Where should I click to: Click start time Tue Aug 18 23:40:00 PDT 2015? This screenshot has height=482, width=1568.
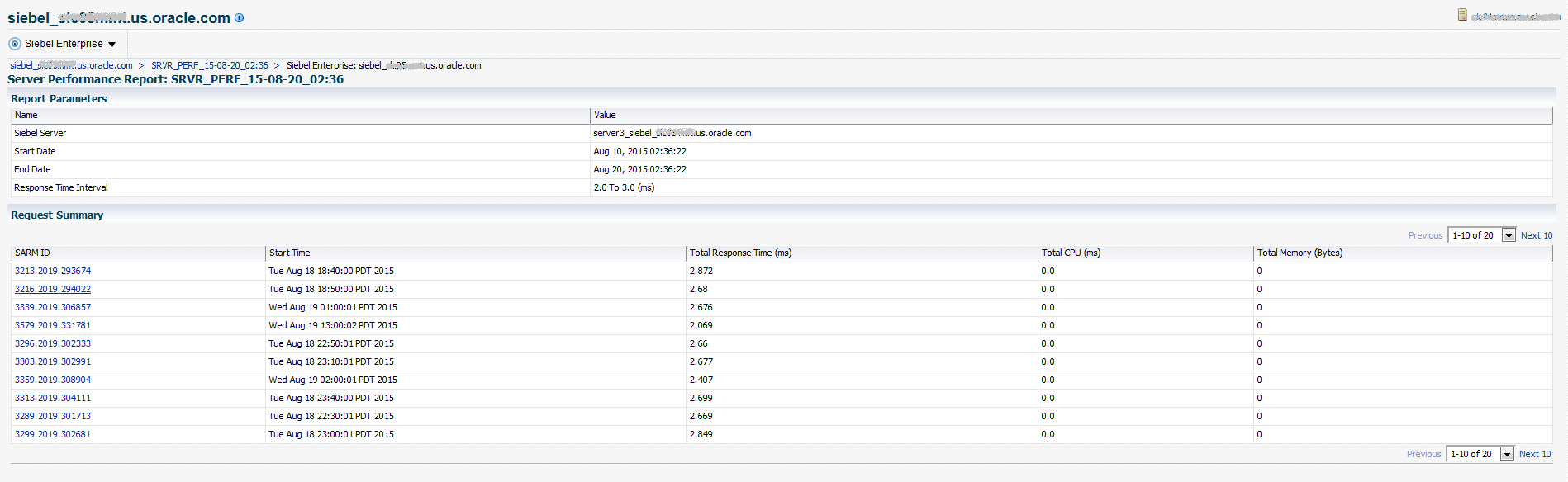tap(331, 398)
